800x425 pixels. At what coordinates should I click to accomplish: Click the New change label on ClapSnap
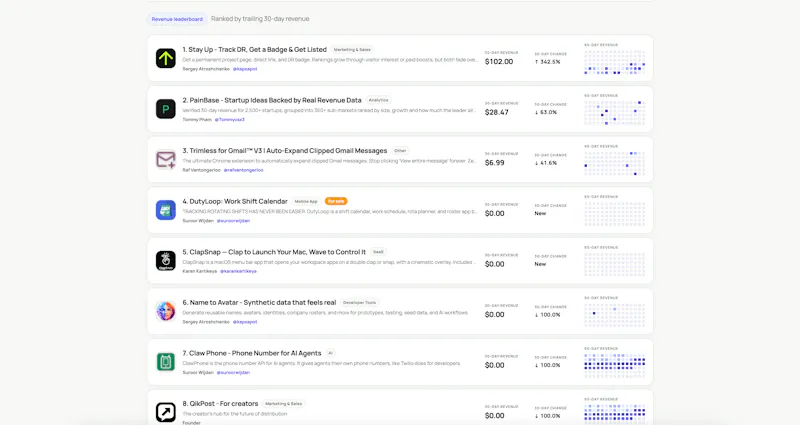pyautogui.click(x=540, y=264)
